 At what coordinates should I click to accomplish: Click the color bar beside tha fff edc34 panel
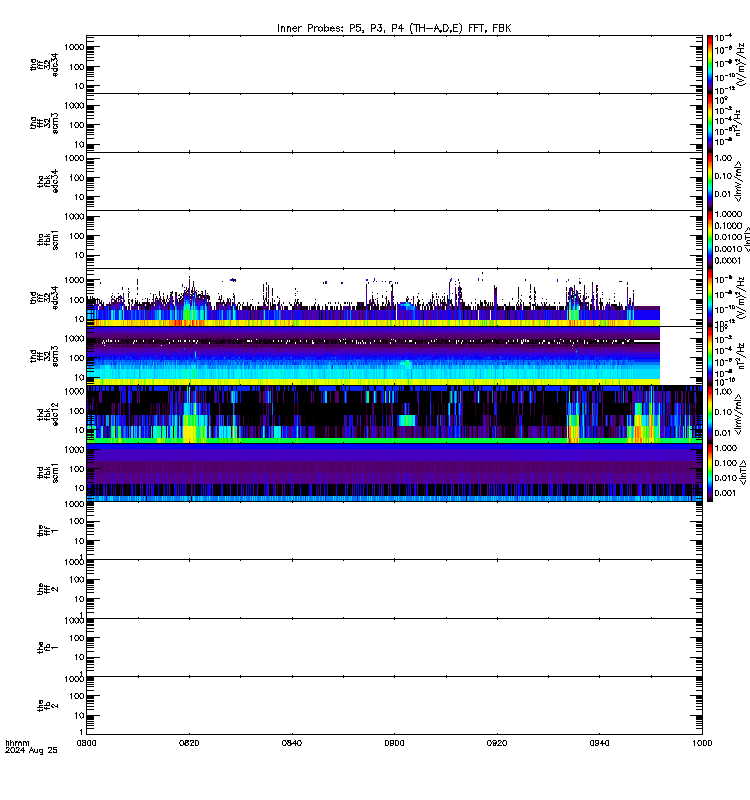(710, 65)
